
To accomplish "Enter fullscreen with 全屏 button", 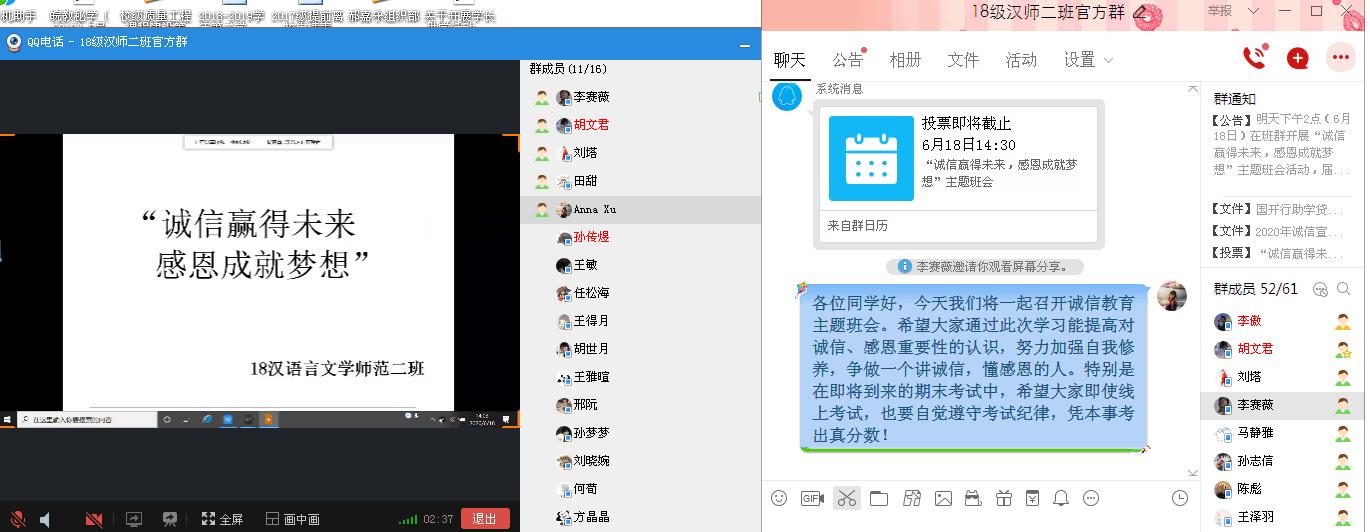I will (x=222, y=519).
